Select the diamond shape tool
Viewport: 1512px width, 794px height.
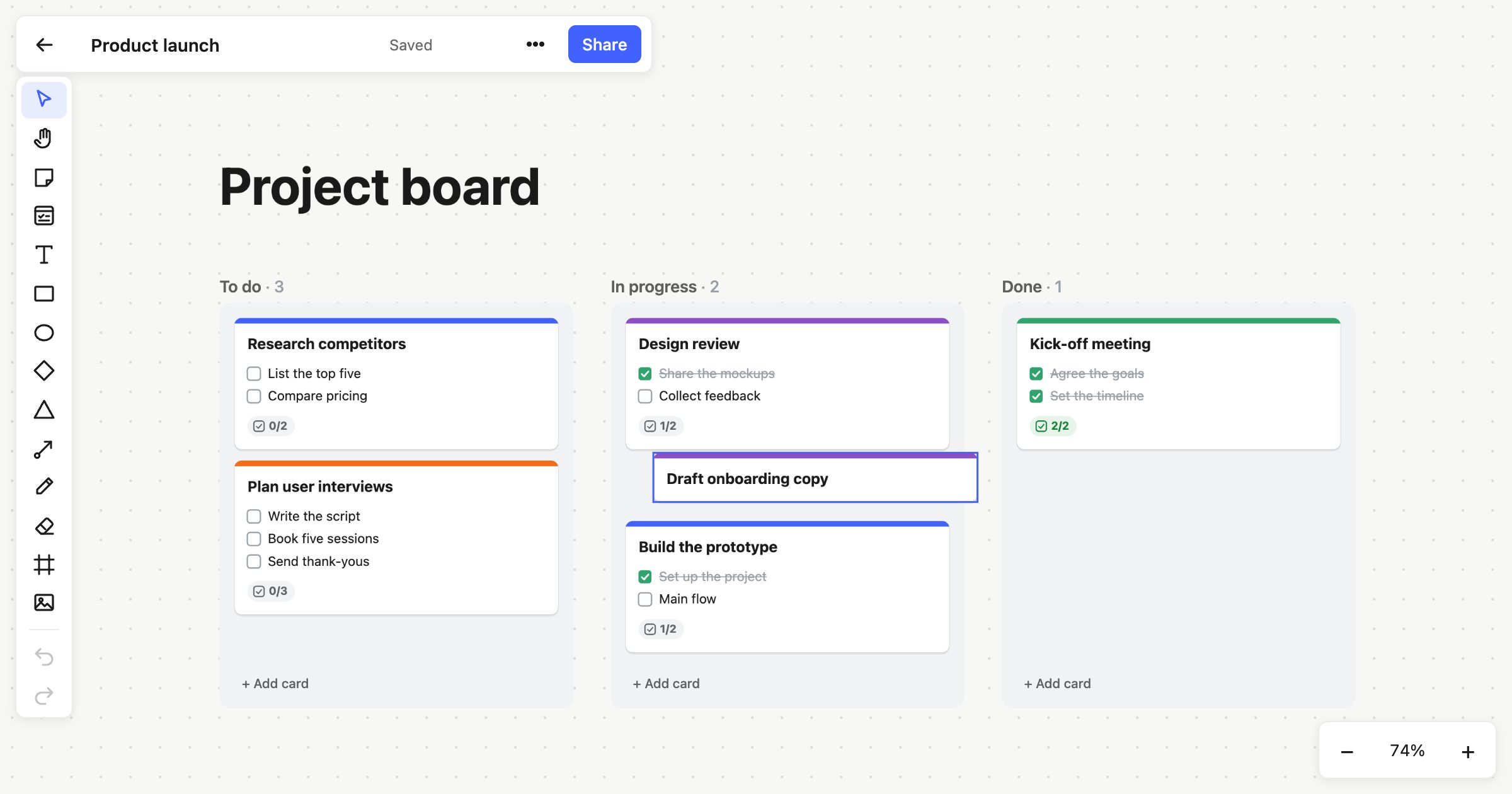coord(44,371)
